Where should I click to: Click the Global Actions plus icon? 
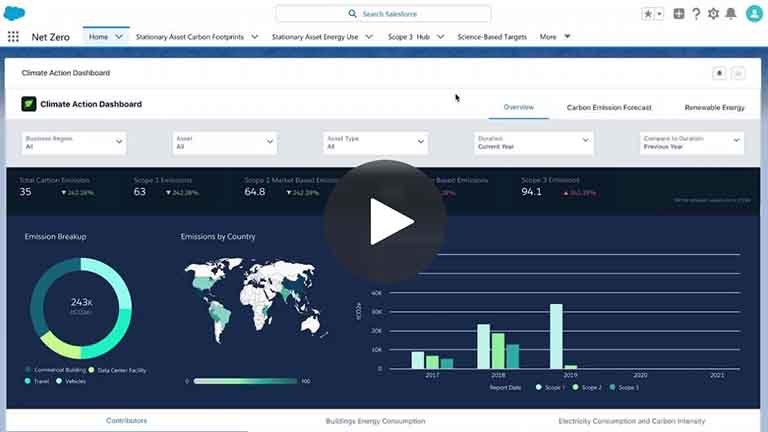679,14
